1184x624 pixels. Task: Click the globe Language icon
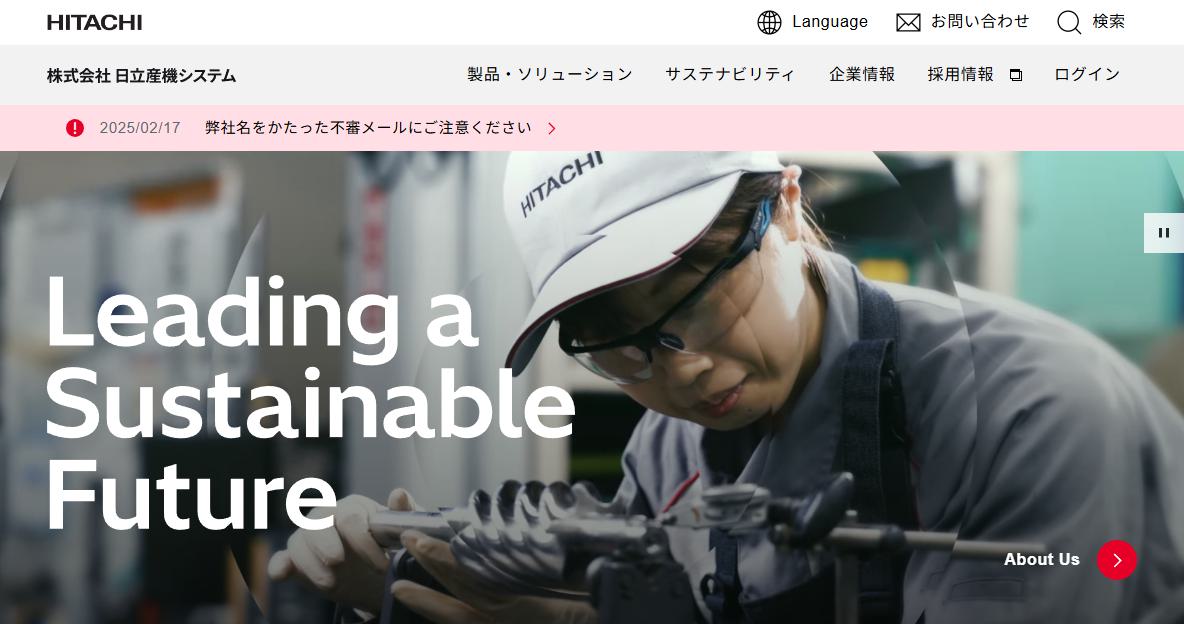tap(769, 23)
